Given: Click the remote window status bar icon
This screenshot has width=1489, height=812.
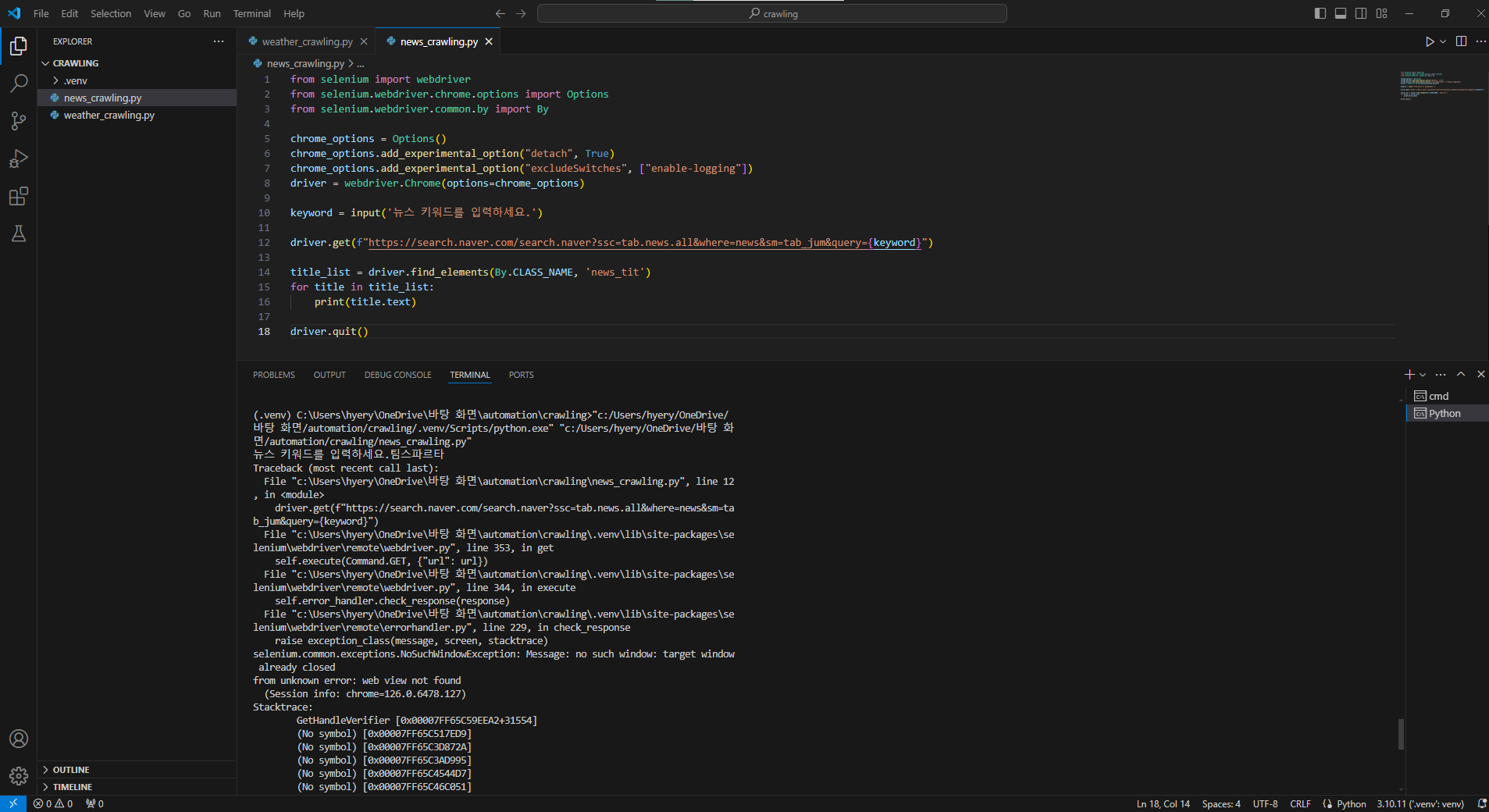Looking at the screenshot, I should (x=13, y=803).
